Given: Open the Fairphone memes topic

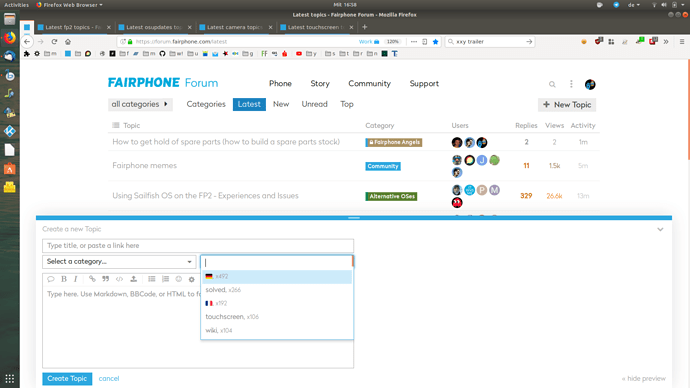Looking at the screenshot, I should (144, 165).
